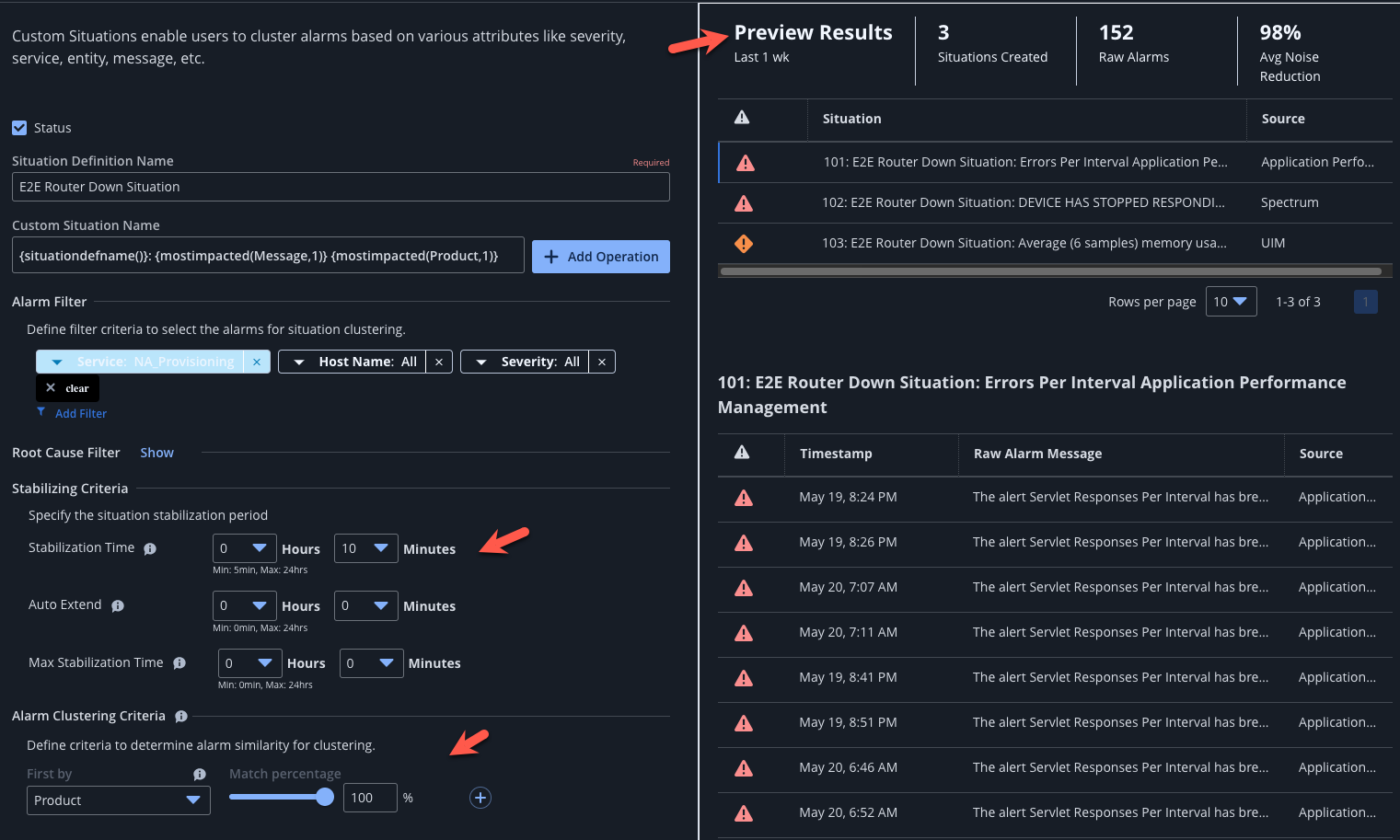
Task: Open the Product dropdown under First by
Action: [x=118, y=800]
